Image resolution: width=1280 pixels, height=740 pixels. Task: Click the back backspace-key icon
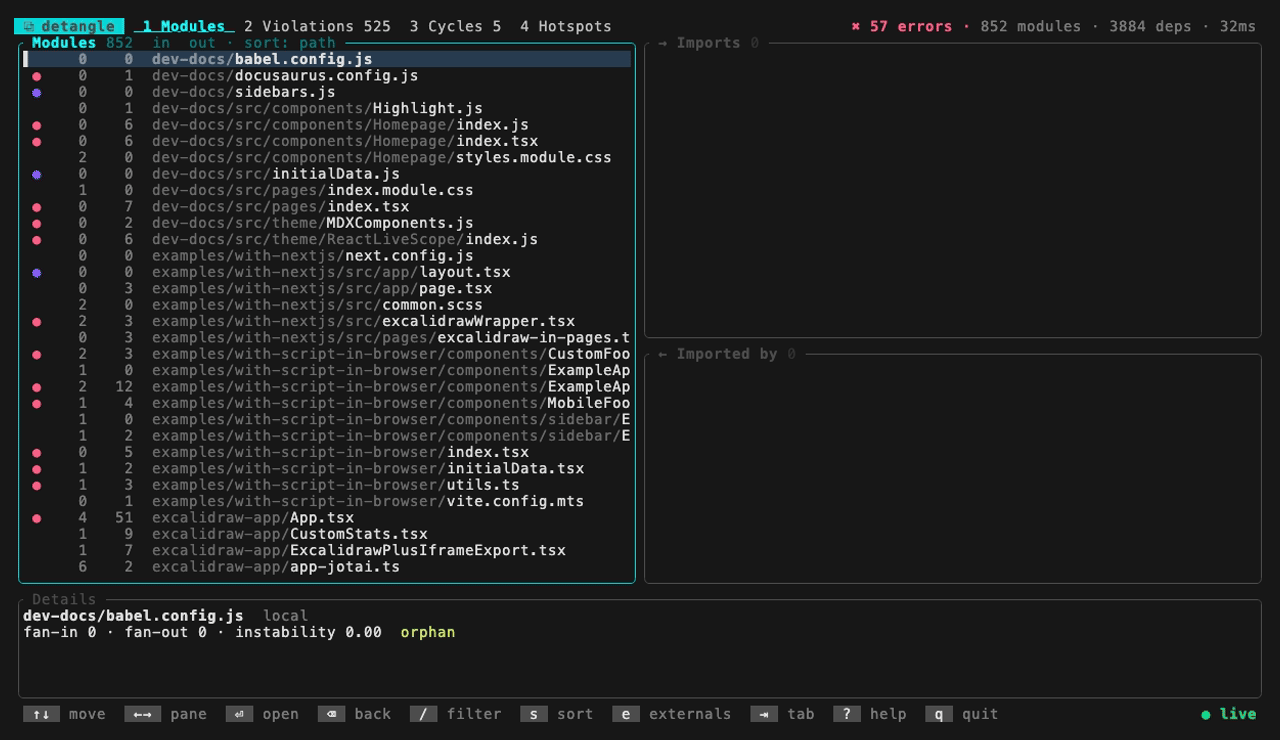[331, 714]
